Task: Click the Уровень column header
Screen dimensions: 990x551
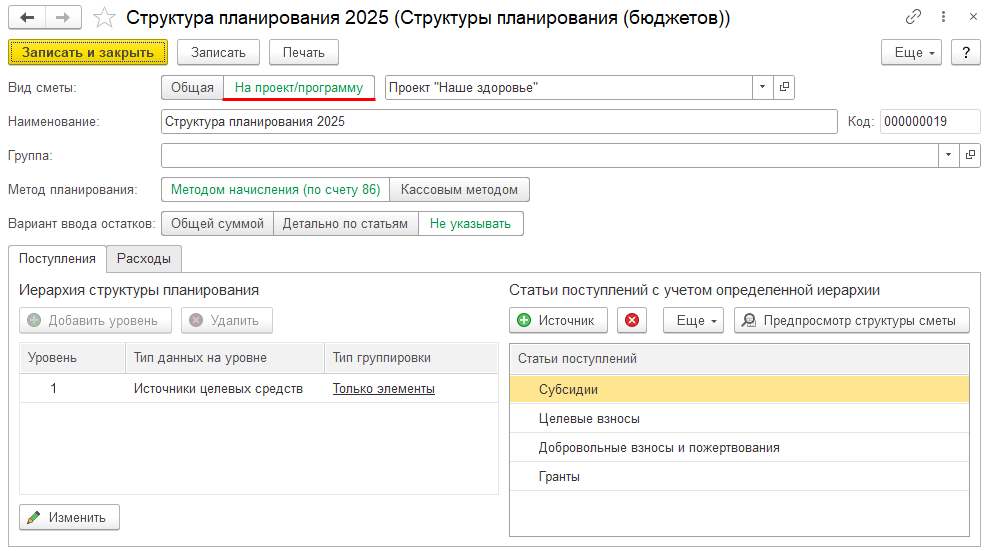Action: click(x=73, y=358)
